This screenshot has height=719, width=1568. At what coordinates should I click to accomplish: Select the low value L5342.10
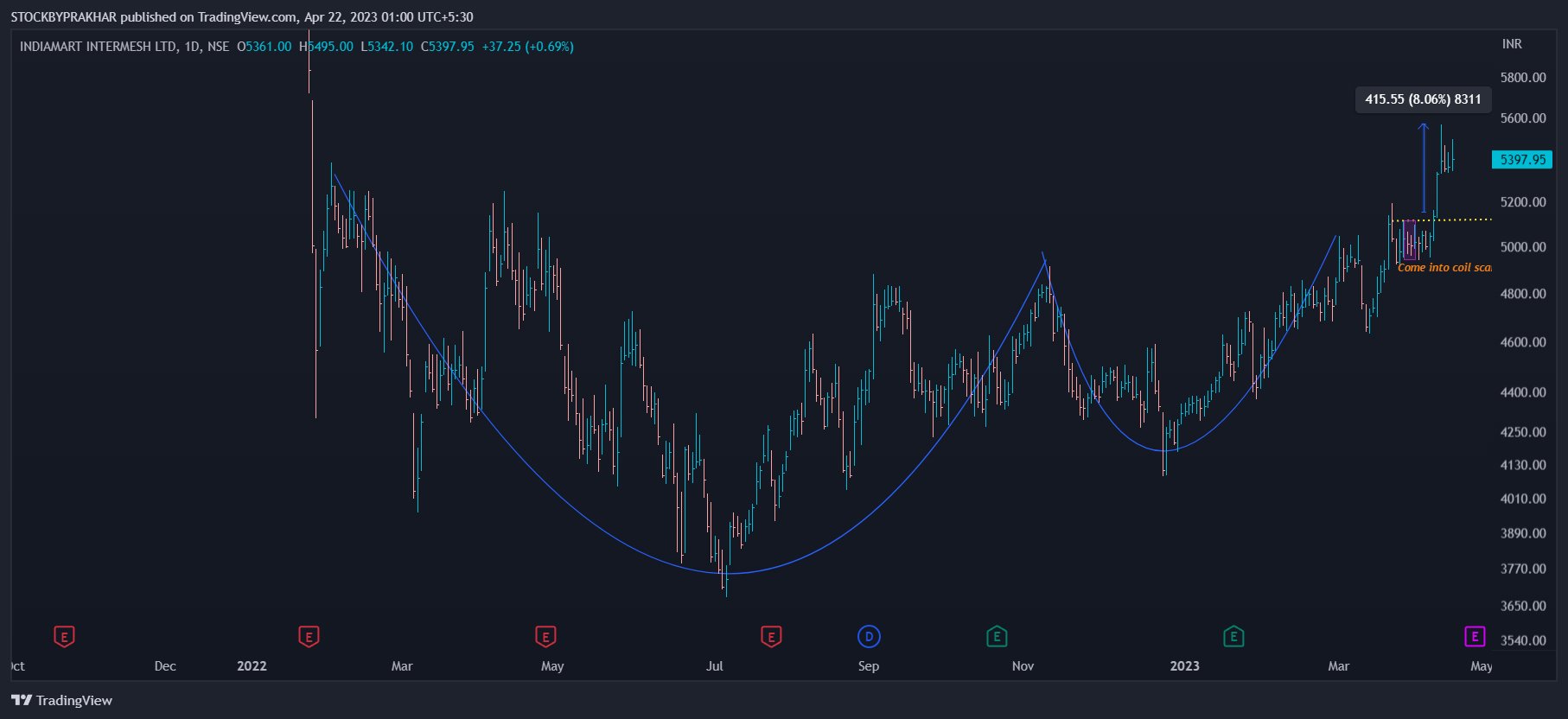tap(387, 47)
